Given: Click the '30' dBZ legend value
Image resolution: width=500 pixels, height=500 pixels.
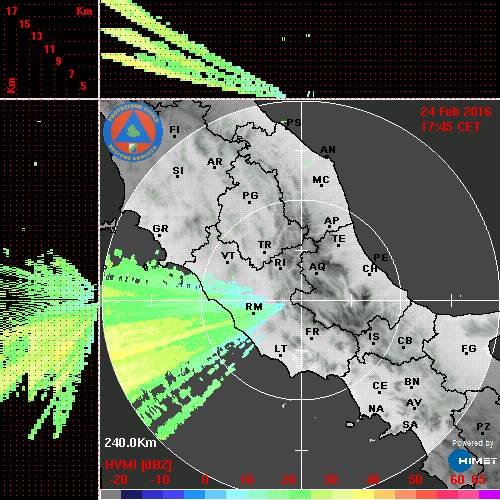Looking at the screenshot, I should [x=330, y=480].
